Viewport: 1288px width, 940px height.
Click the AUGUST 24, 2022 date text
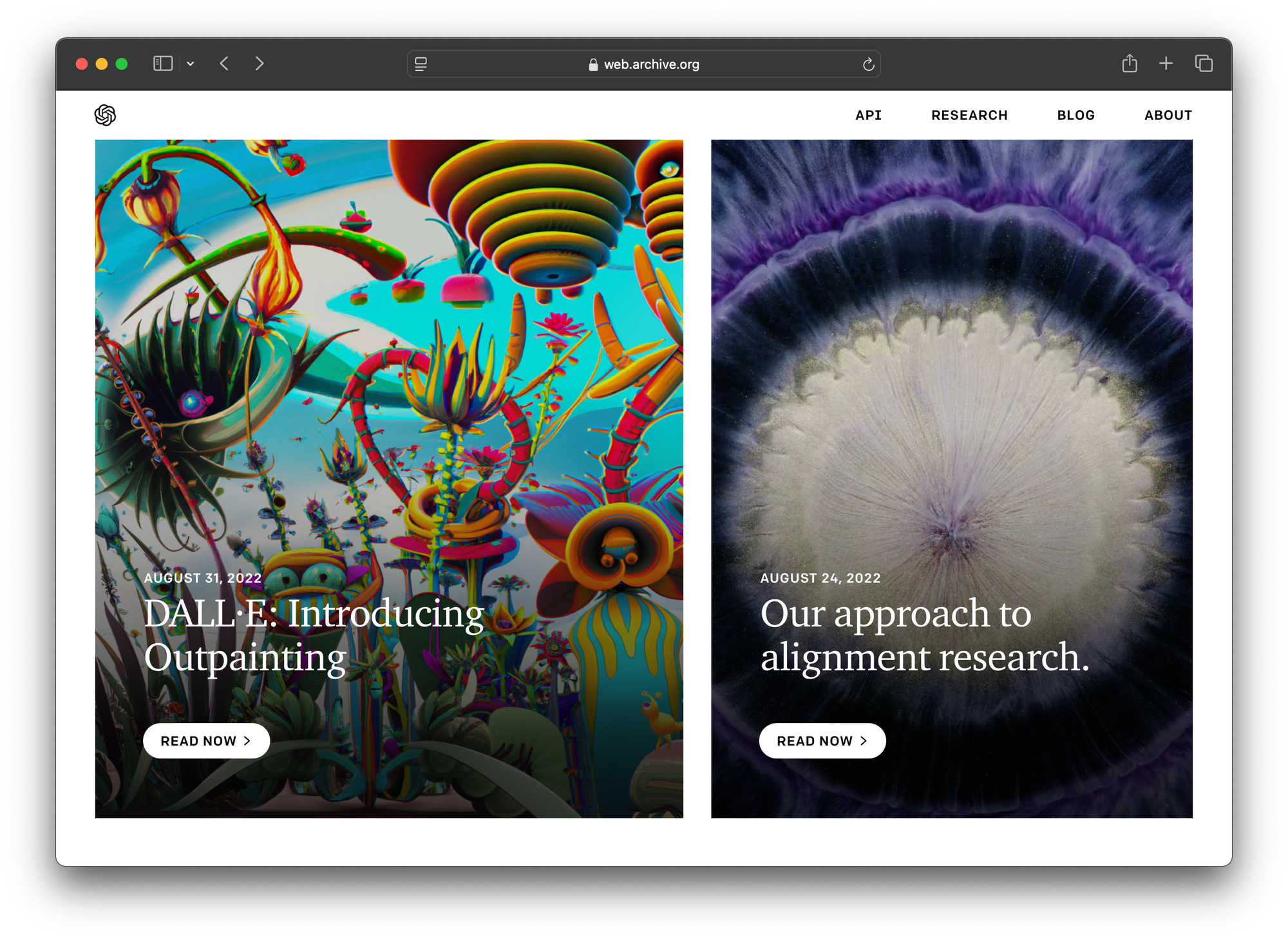[x=820, y=578]
